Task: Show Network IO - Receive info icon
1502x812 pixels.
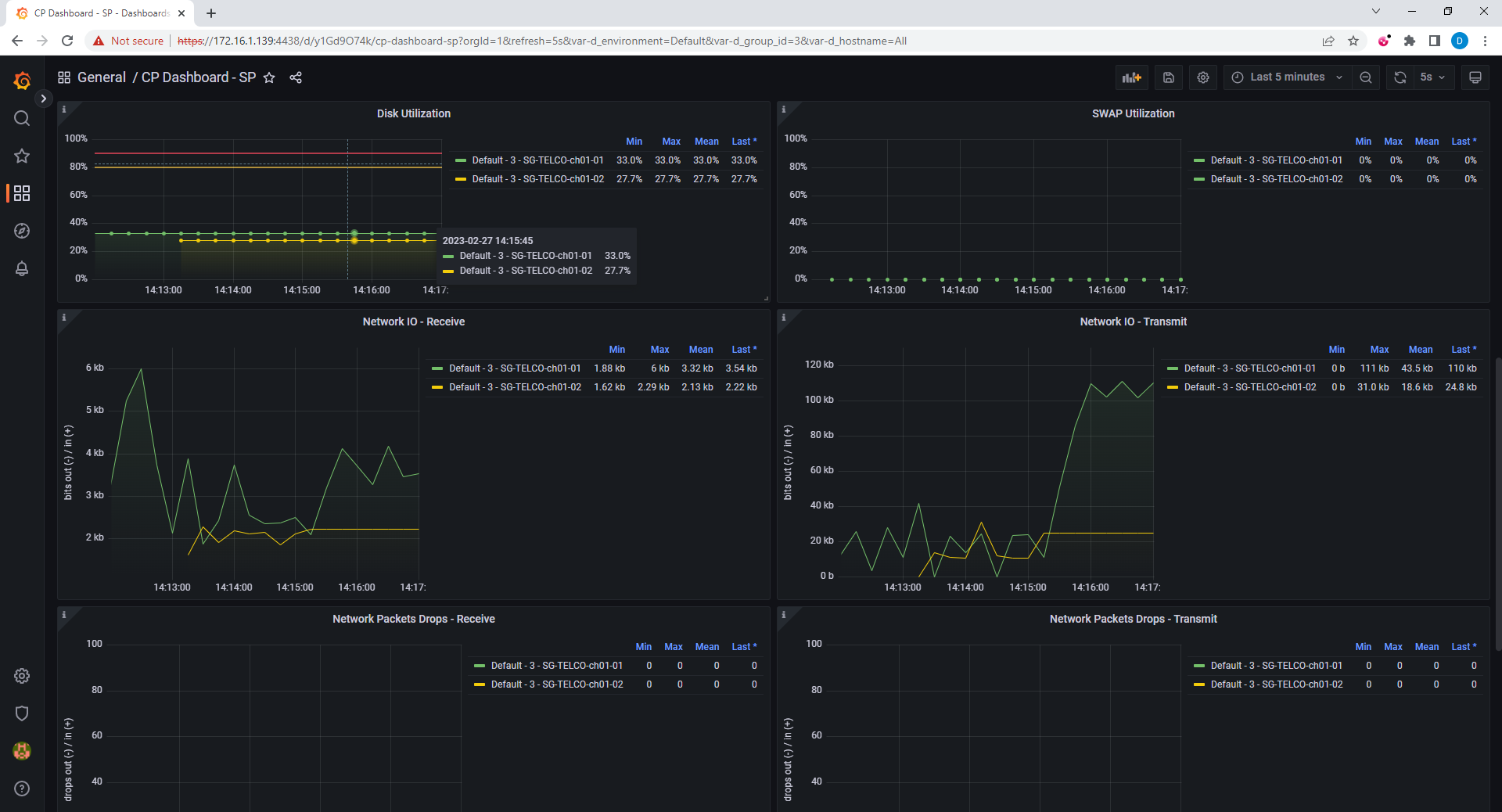Action: point(64,318)
